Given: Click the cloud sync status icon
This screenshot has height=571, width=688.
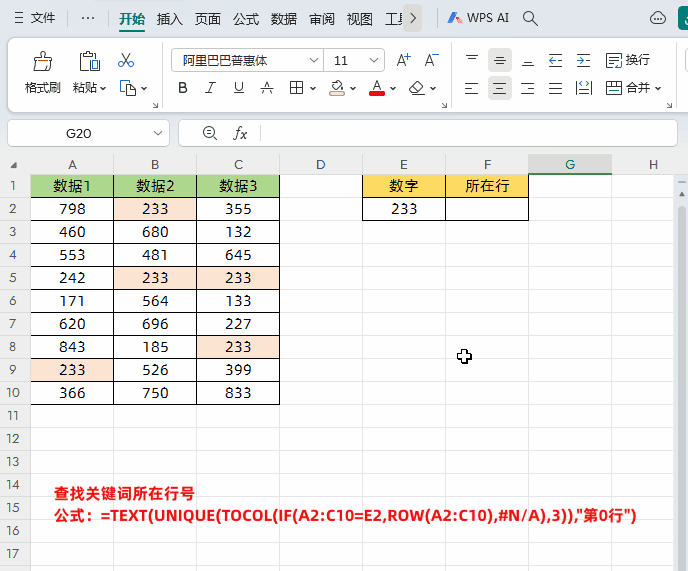Looking at the screenshot, I should click(x=658, y=18).
